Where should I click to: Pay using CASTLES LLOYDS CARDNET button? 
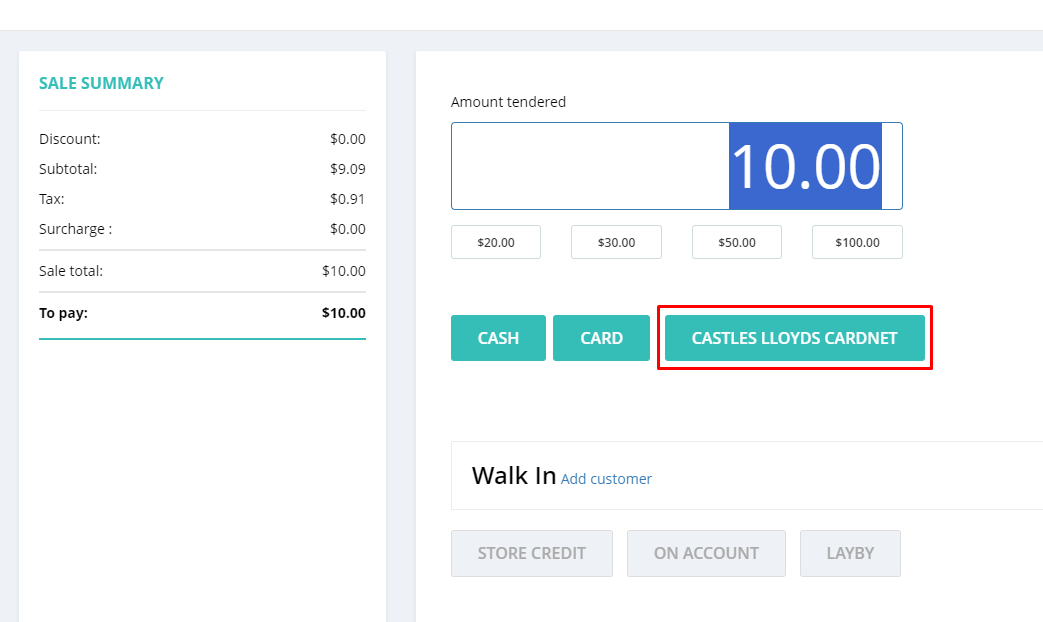[795, 338]
